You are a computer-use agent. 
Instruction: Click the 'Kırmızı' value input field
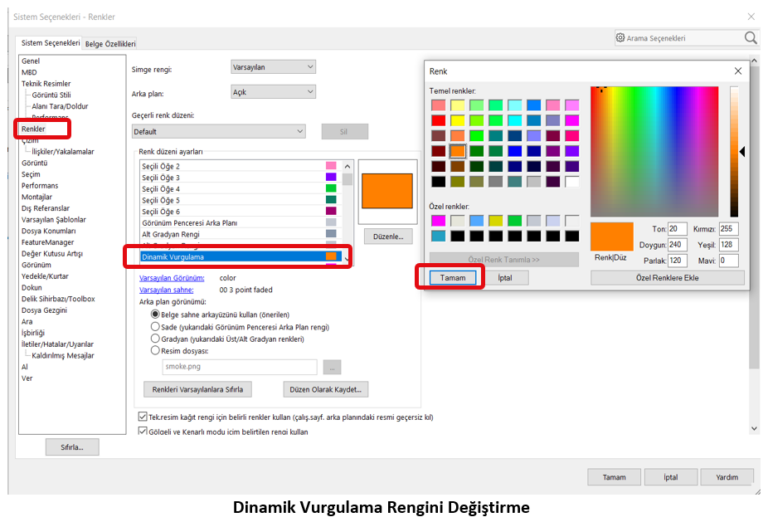[x=728, y=229]
